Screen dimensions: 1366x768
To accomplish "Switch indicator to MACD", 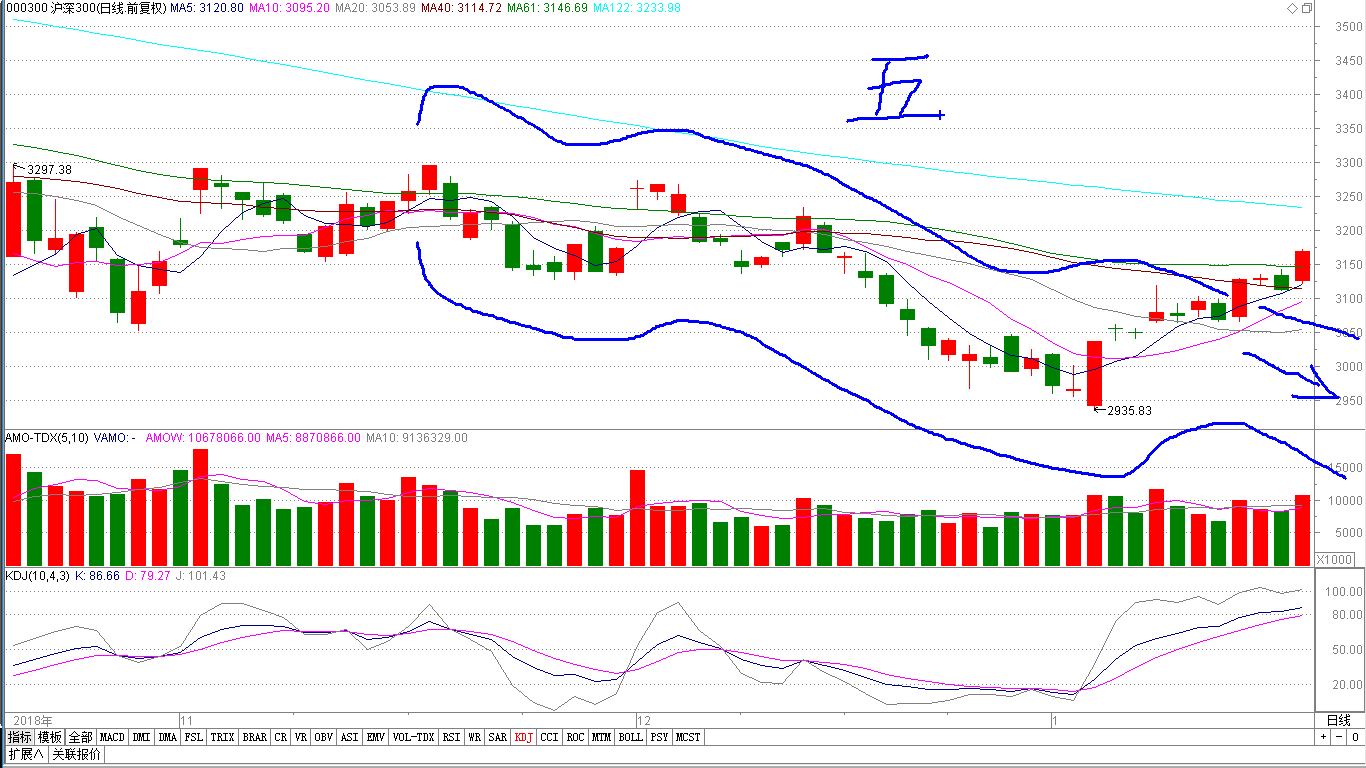I will (112, 737).
